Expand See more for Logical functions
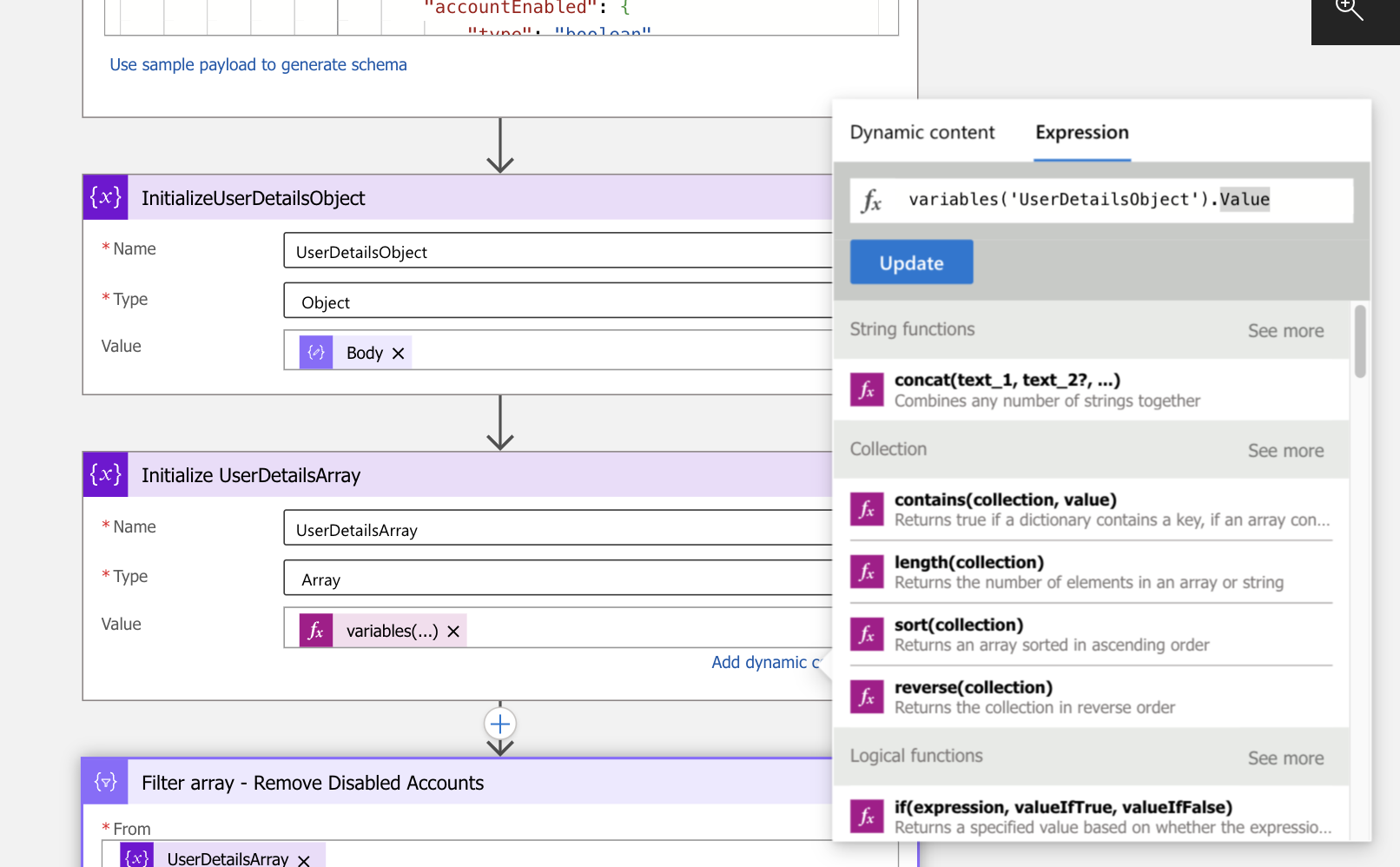Image resolution: width=1400 pixels, height=867 pixels. tap(1285, 758)
